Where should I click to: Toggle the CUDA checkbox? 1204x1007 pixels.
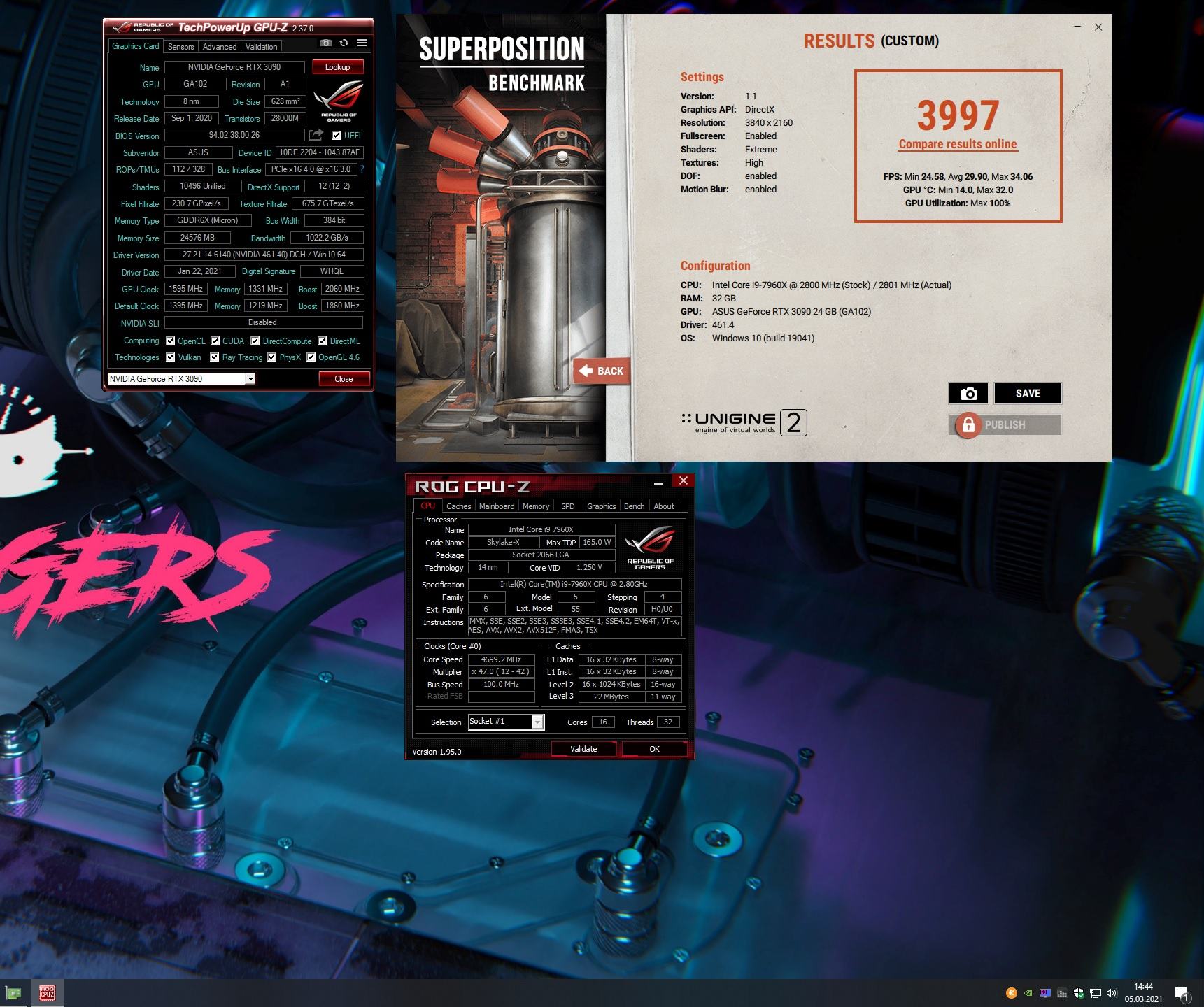click(215, 341)
